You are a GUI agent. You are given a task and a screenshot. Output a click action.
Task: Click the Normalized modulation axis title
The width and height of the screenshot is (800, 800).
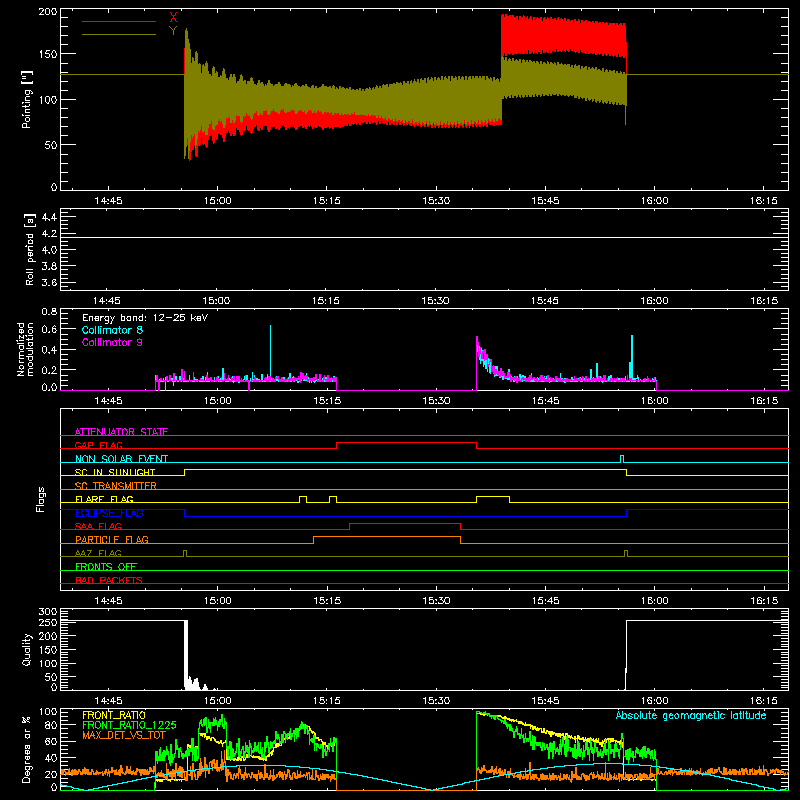(x=25, y=349)
